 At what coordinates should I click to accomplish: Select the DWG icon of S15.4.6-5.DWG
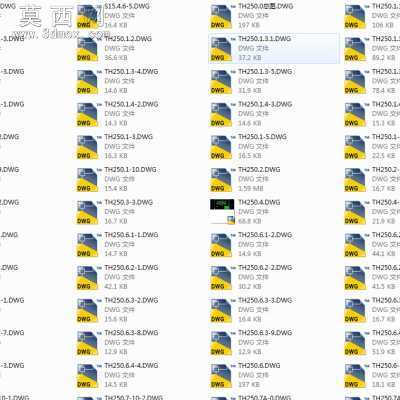pyautogui.click(x=87, y=17)
